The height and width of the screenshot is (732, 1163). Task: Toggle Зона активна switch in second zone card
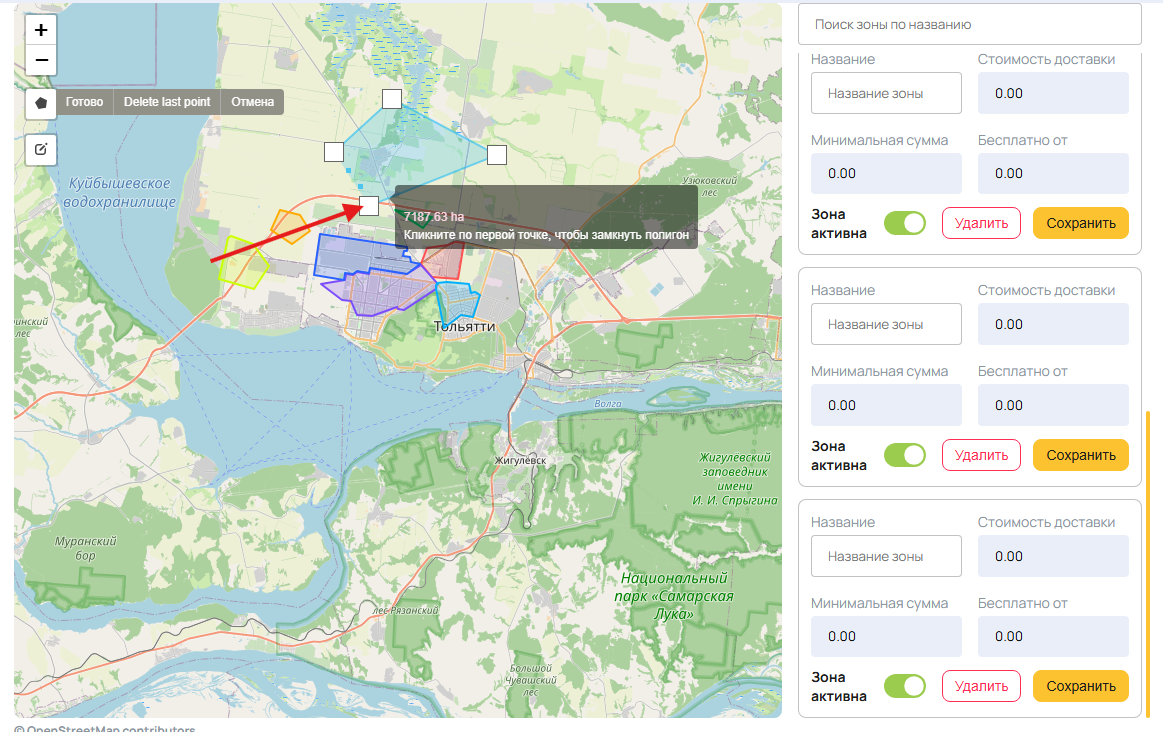(x=905, y=455)
